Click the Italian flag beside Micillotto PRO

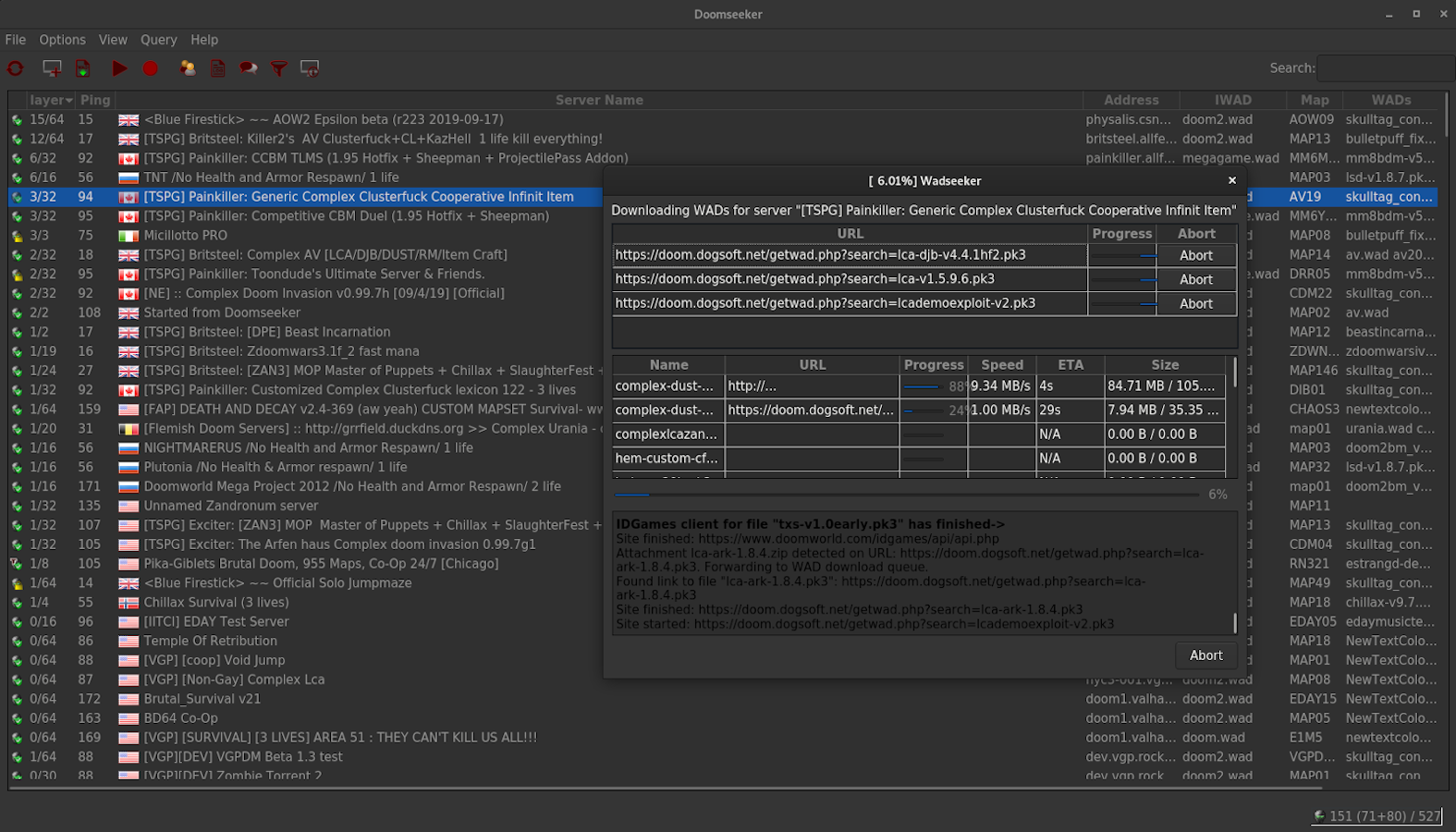click(x=128, y=236)
